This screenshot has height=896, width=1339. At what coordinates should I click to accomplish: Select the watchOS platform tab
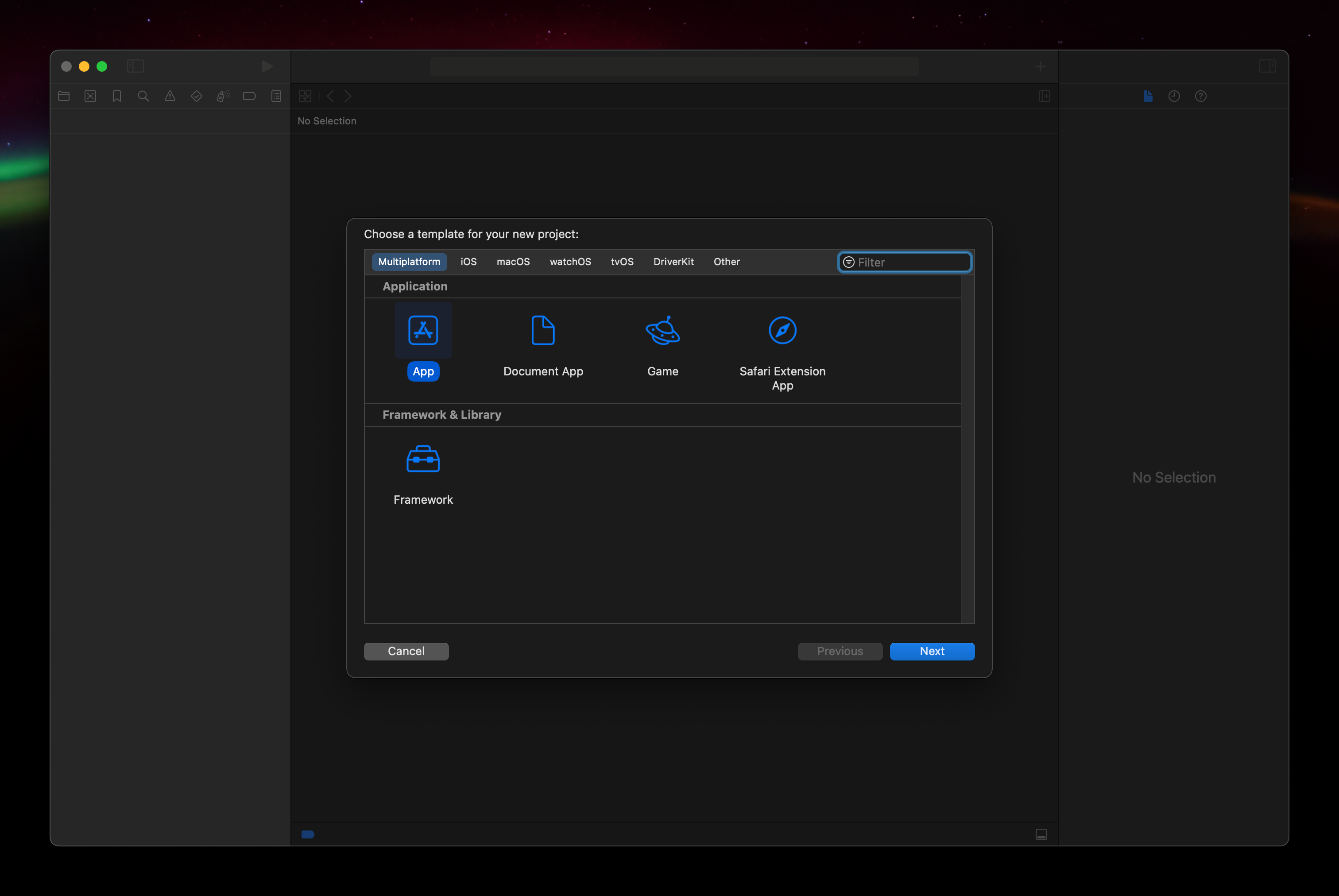(x=570, y=261)
